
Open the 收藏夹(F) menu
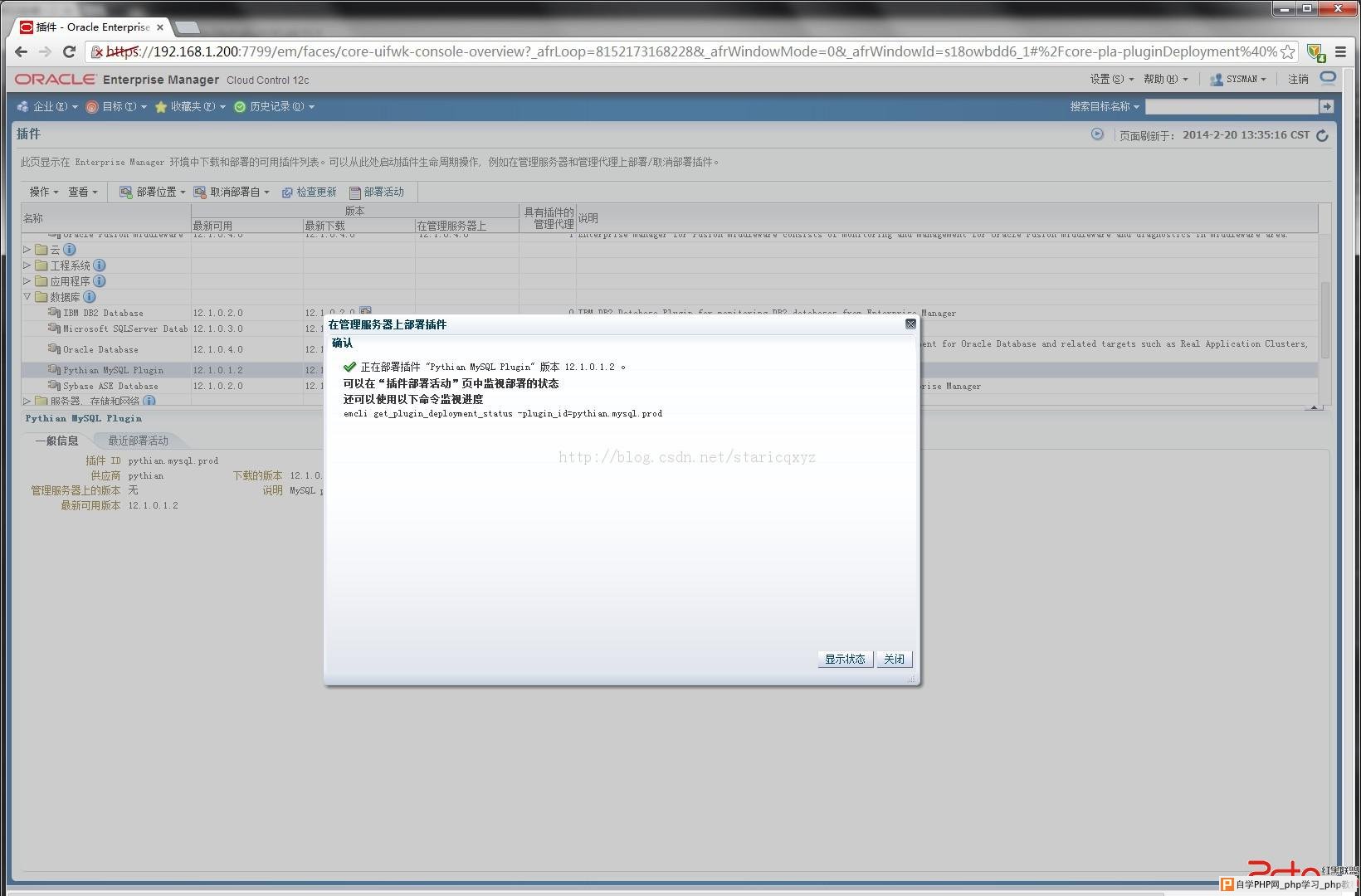pos(190,107)
